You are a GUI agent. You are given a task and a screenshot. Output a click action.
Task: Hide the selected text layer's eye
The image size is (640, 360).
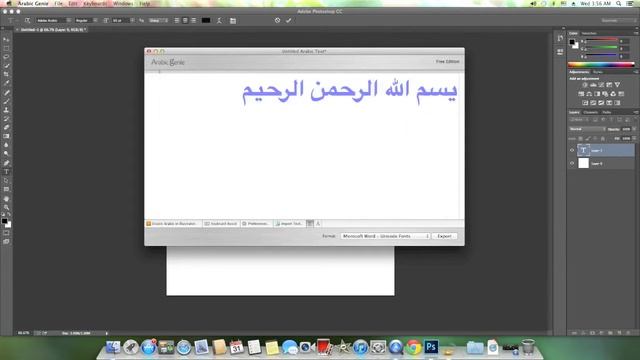pos(572,150)
